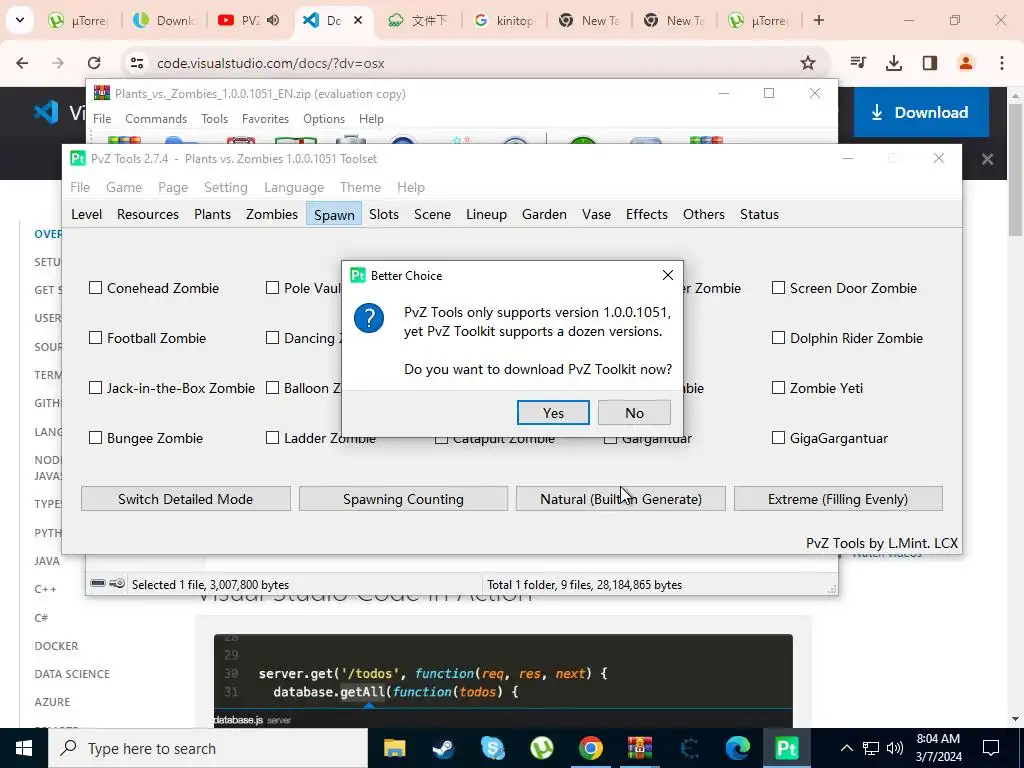The height and width of the screenshot is (768, 1024).
Task: Toggle Dolphin Rider Zombie checkbox
Action: tap(778, 338)
